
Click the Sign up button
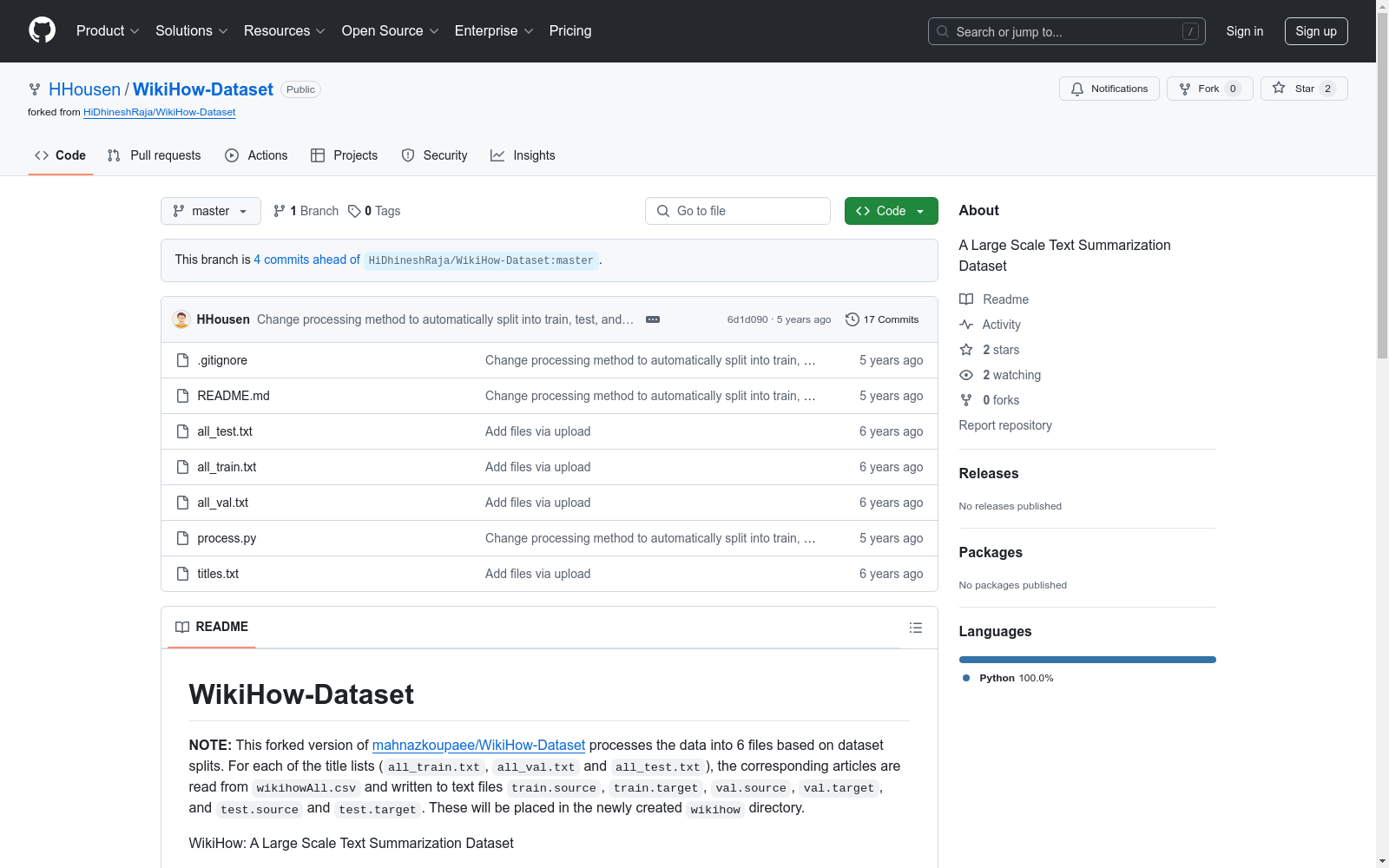click(x=1316, y=31)
